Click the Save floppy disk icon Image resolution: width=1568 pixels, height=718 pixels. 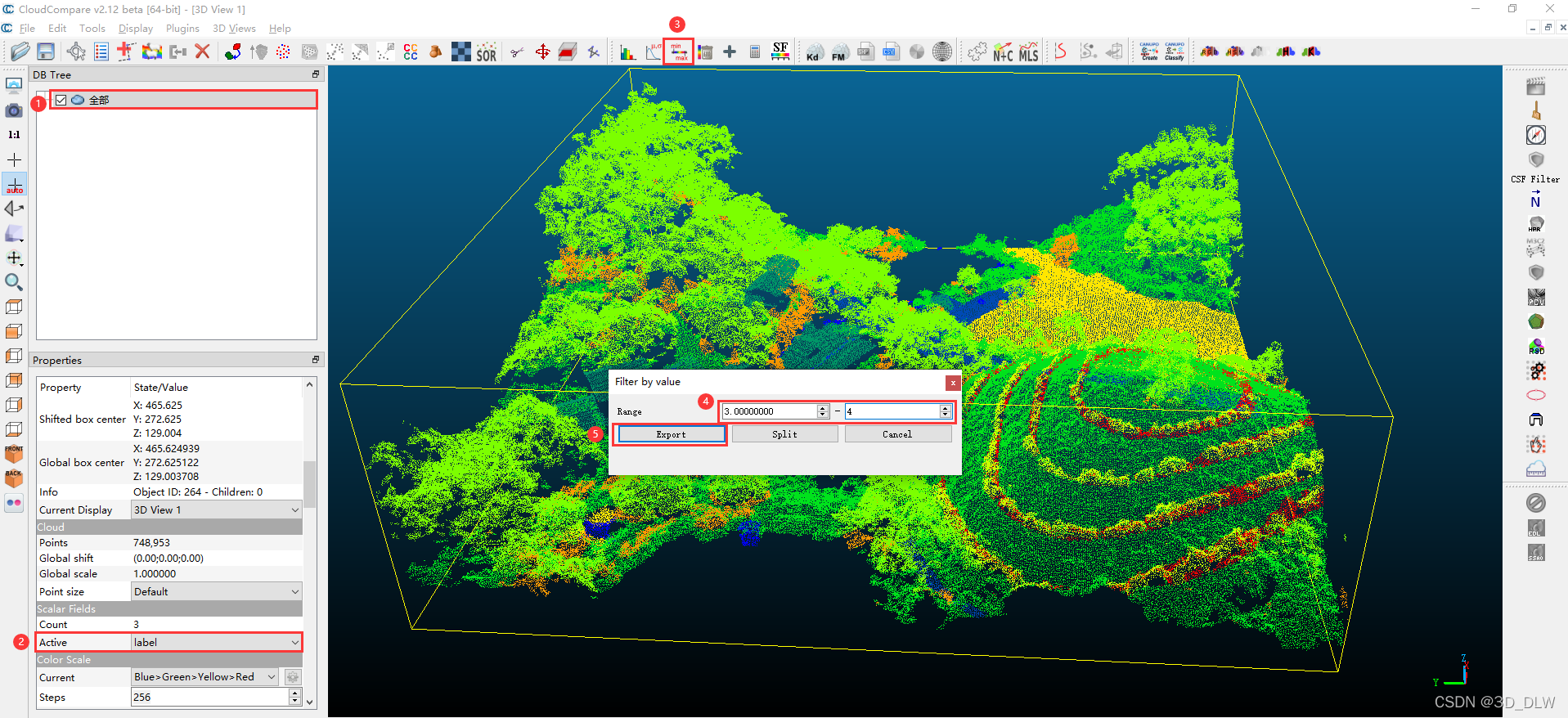[46, 52]
